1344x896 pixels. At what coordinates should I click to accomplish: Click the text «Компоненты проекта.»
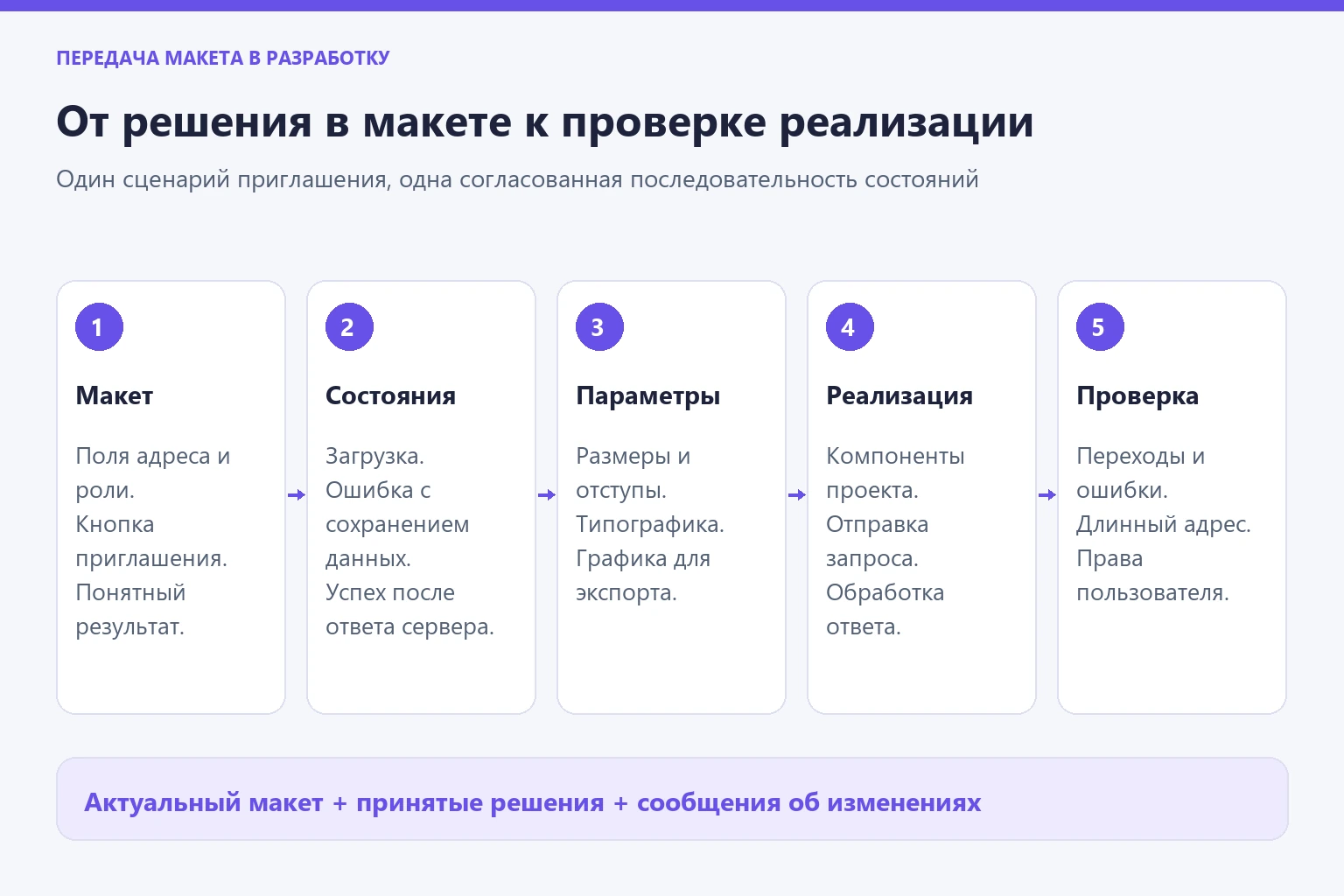[x=895, y=473]
